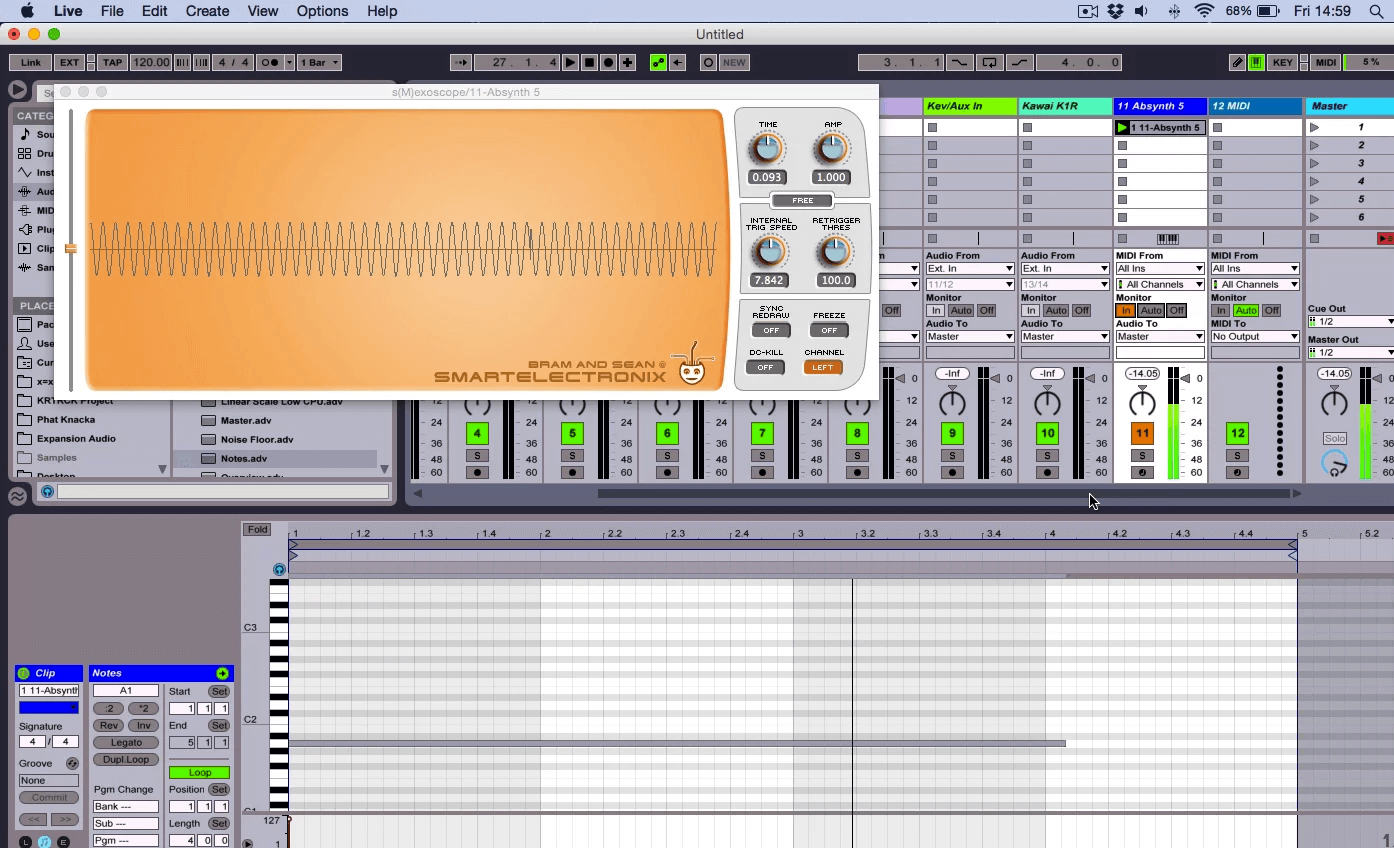Viewport: 1394px width, 848px height.
Task: Click the blue clip color swatch
Action: pyautogui.click(x=48, y=707)
